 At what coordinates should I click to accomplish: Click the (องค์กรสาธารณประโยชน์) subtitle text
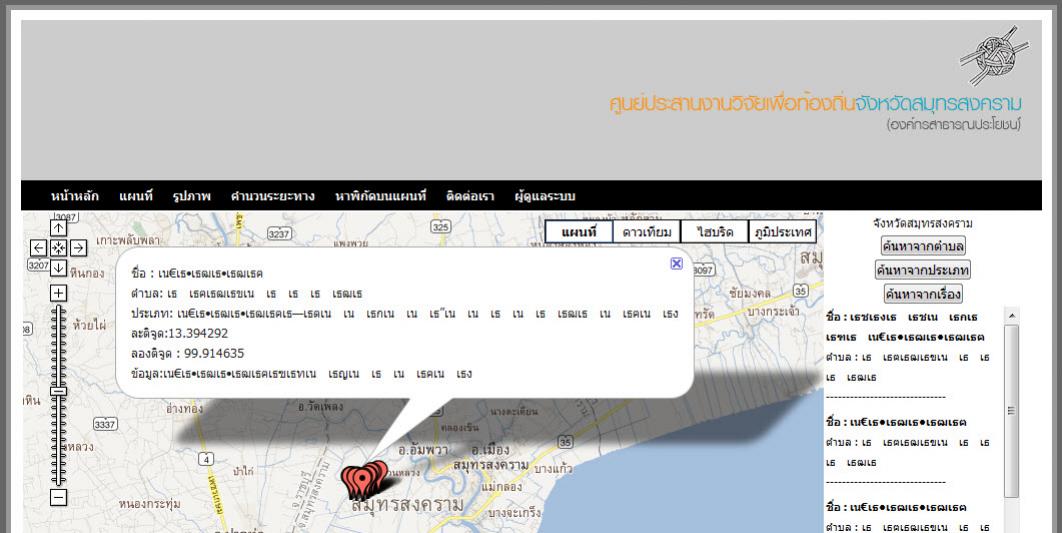(954, 125)
